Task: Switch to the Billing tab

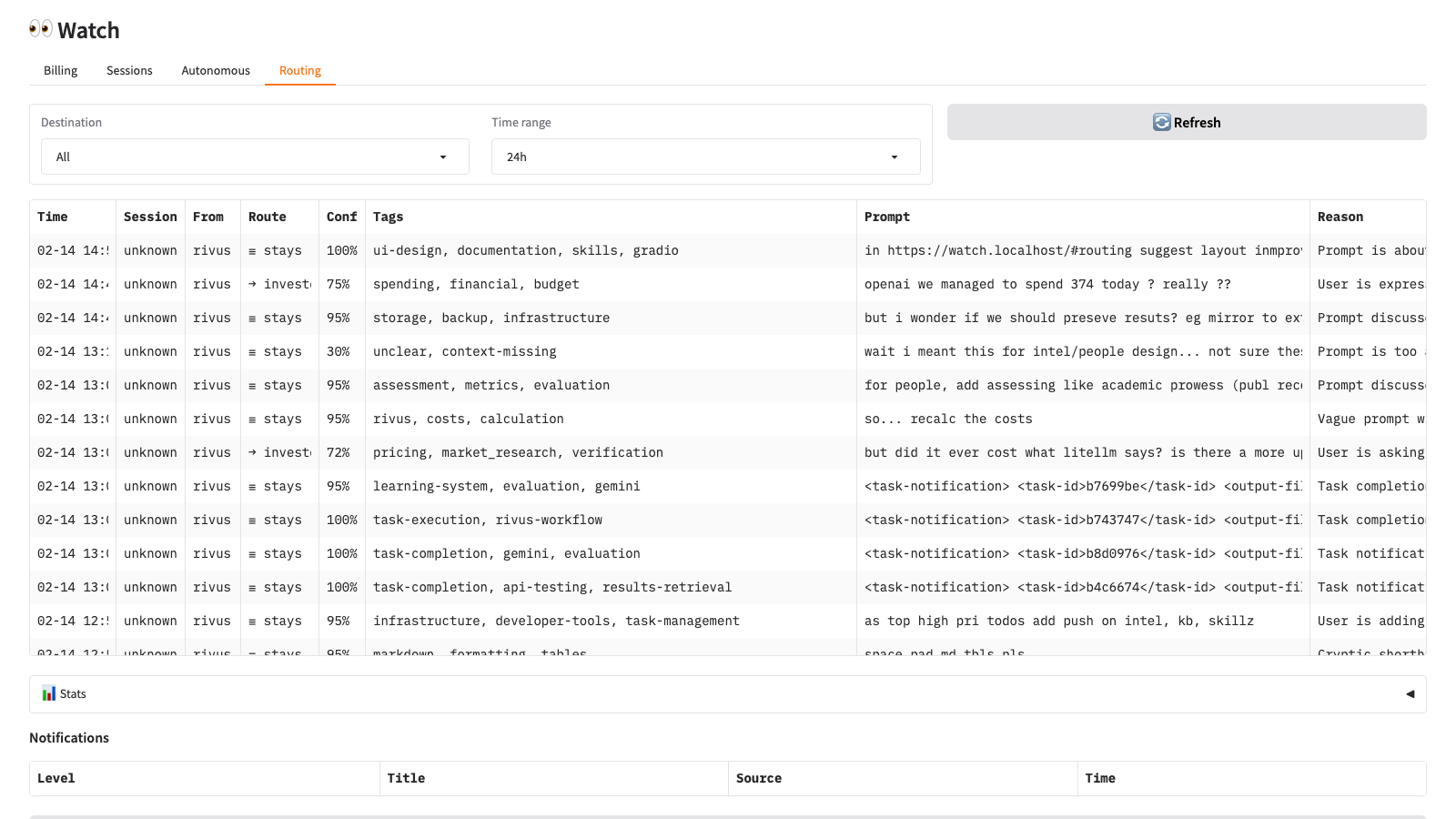Action: (60, 70)
